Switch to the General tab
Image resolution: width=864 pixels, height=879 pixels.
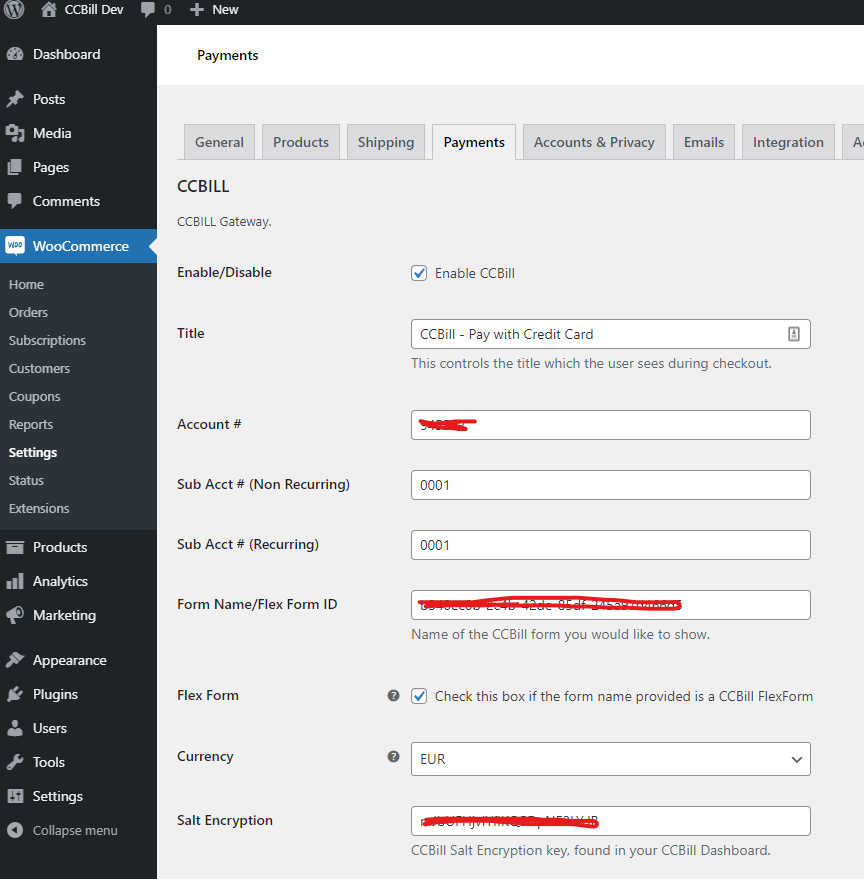[x=219, y=142]
